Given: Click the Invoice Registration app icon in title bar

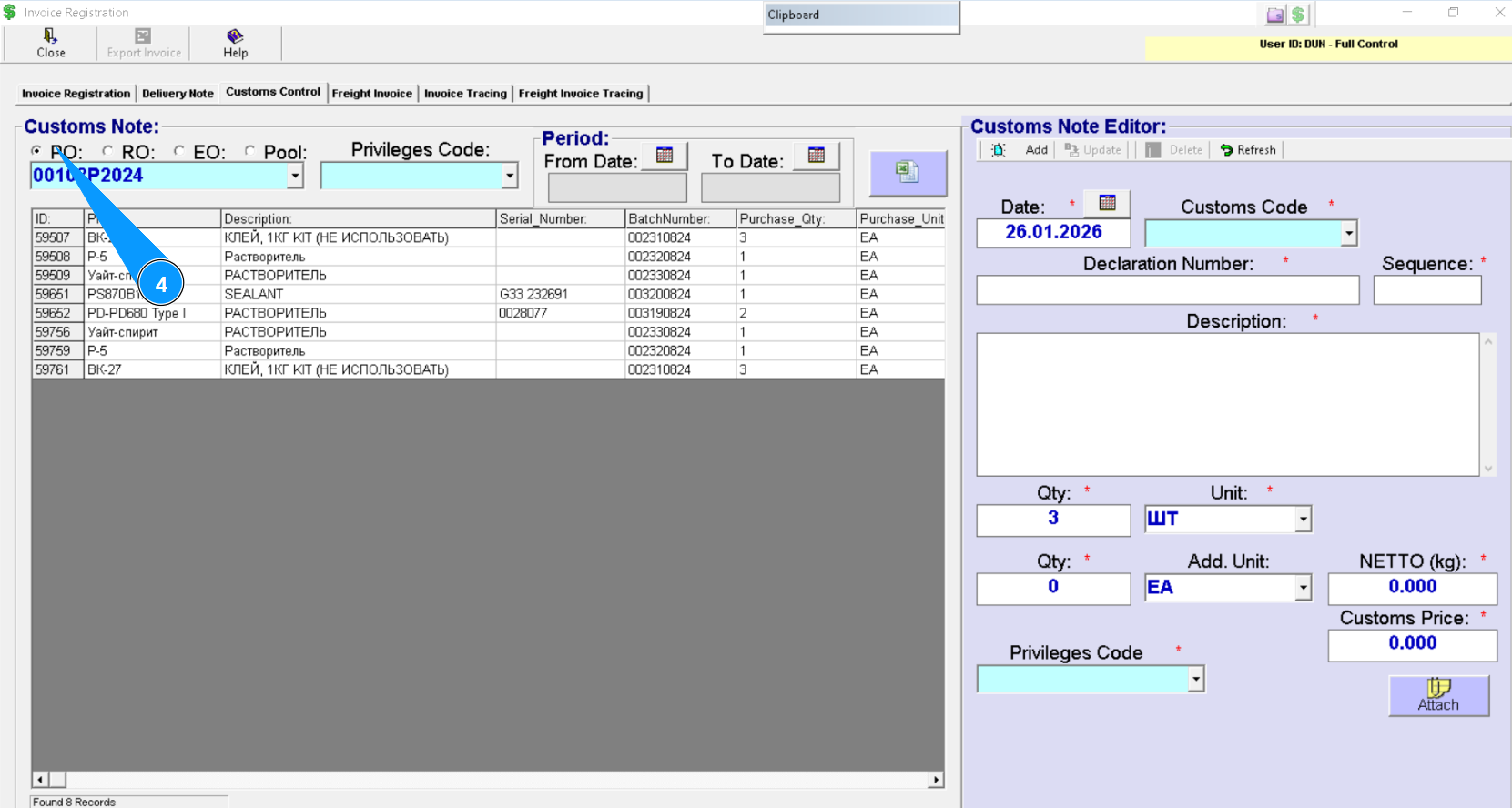Looking at the screenshot, I should (10, 12).
